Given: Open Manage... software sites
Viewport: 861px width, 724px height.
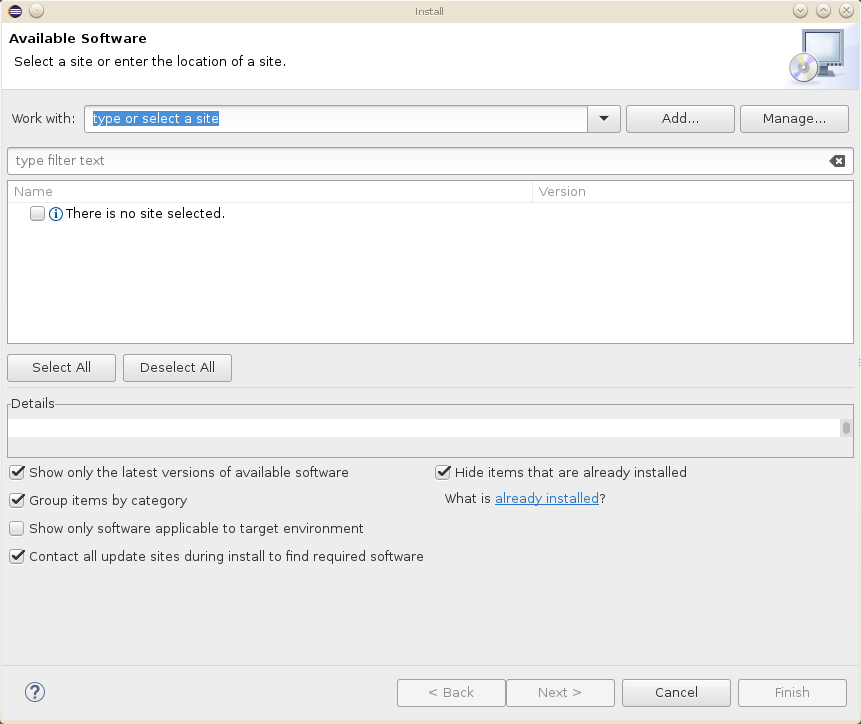Looking at the screenshot, I should point(794,118).
